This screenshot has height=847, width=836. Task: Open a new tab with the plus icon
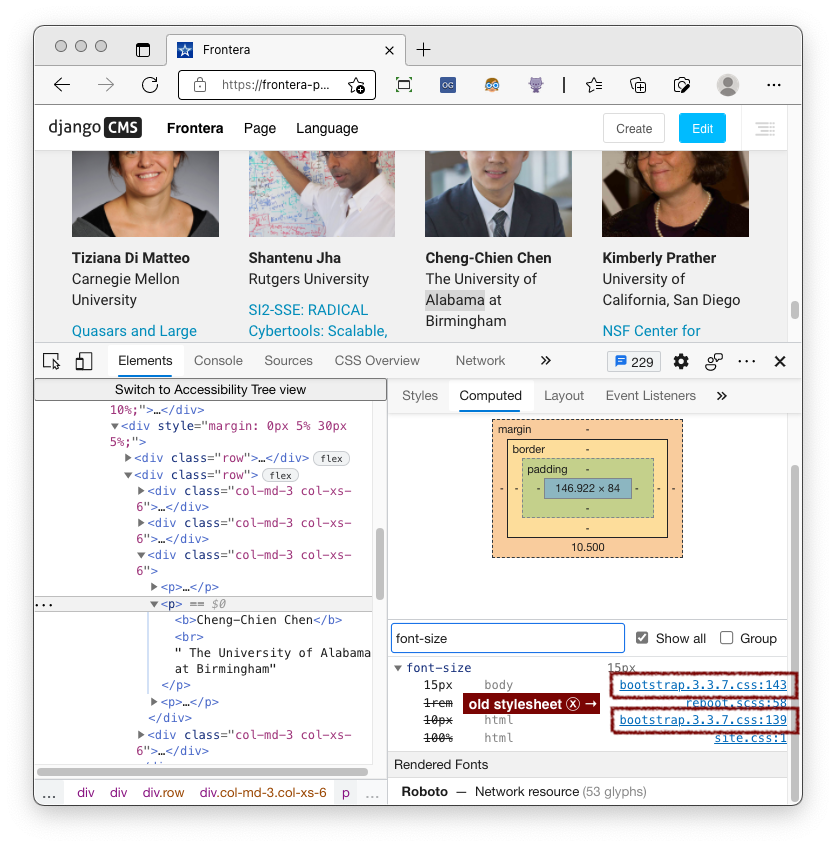click(423, 50)
